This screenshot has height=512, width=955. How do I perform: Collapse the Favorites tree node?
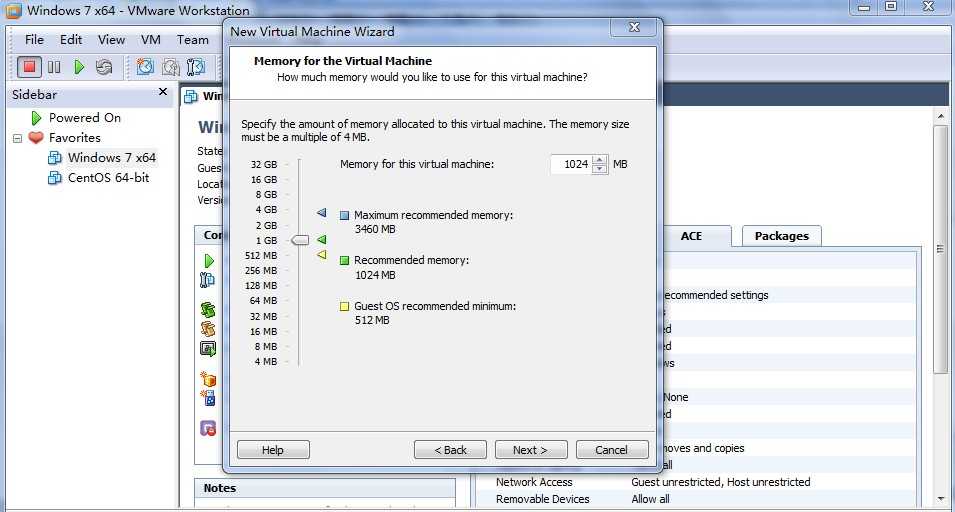pos(18,138)
